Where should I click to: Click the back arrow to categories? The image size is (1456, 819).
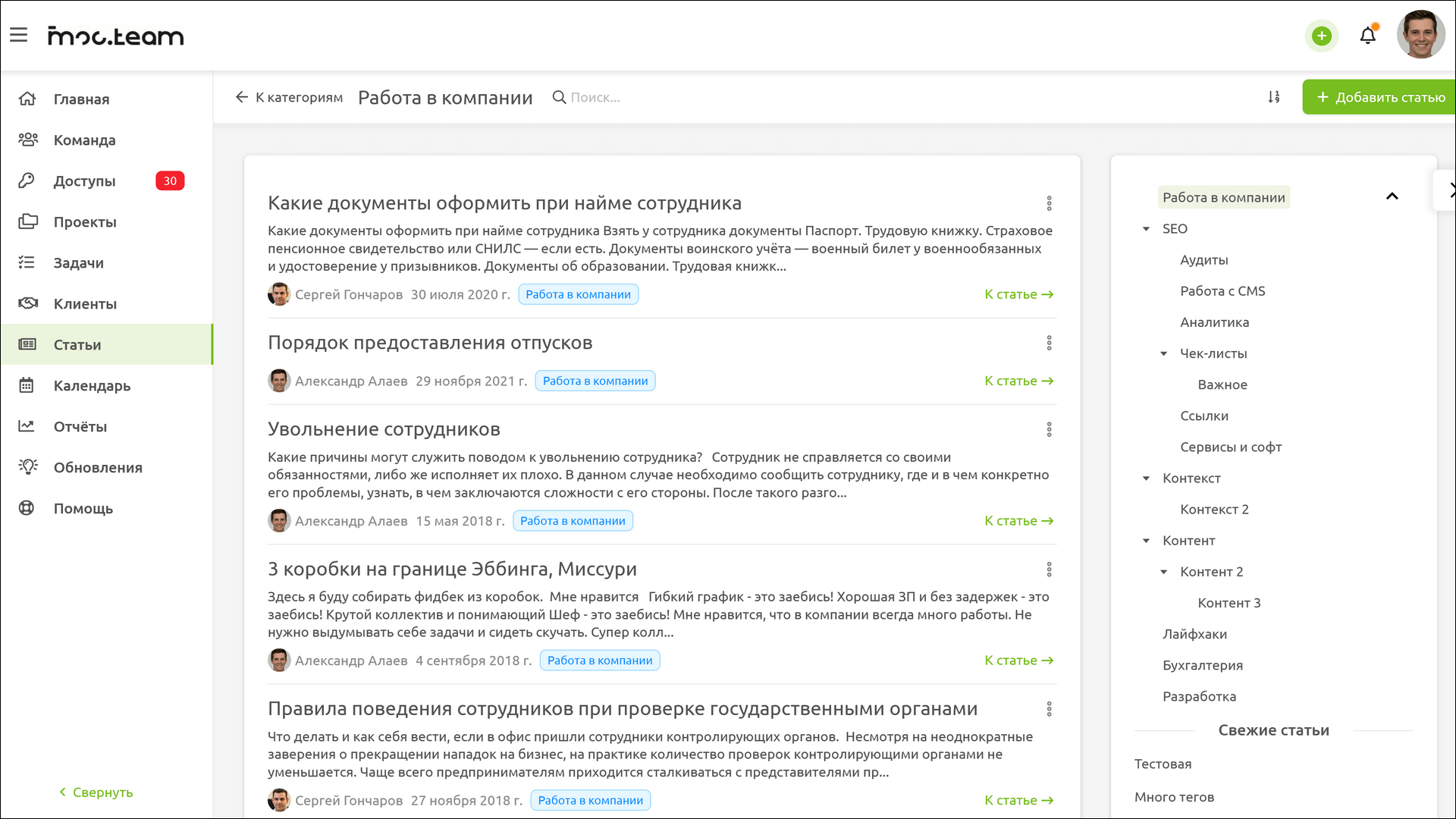click(x=242, y=97)
